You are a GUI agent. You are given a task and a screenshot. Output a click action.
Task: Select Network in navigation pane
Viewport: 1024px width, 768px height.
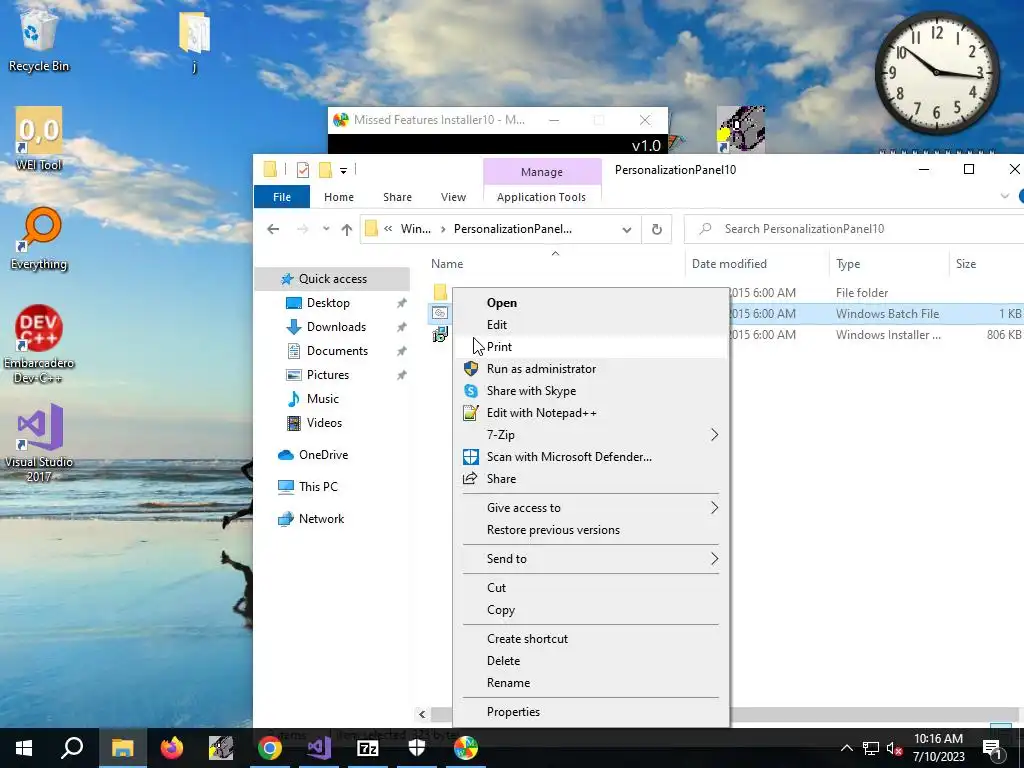click(321, 519)
